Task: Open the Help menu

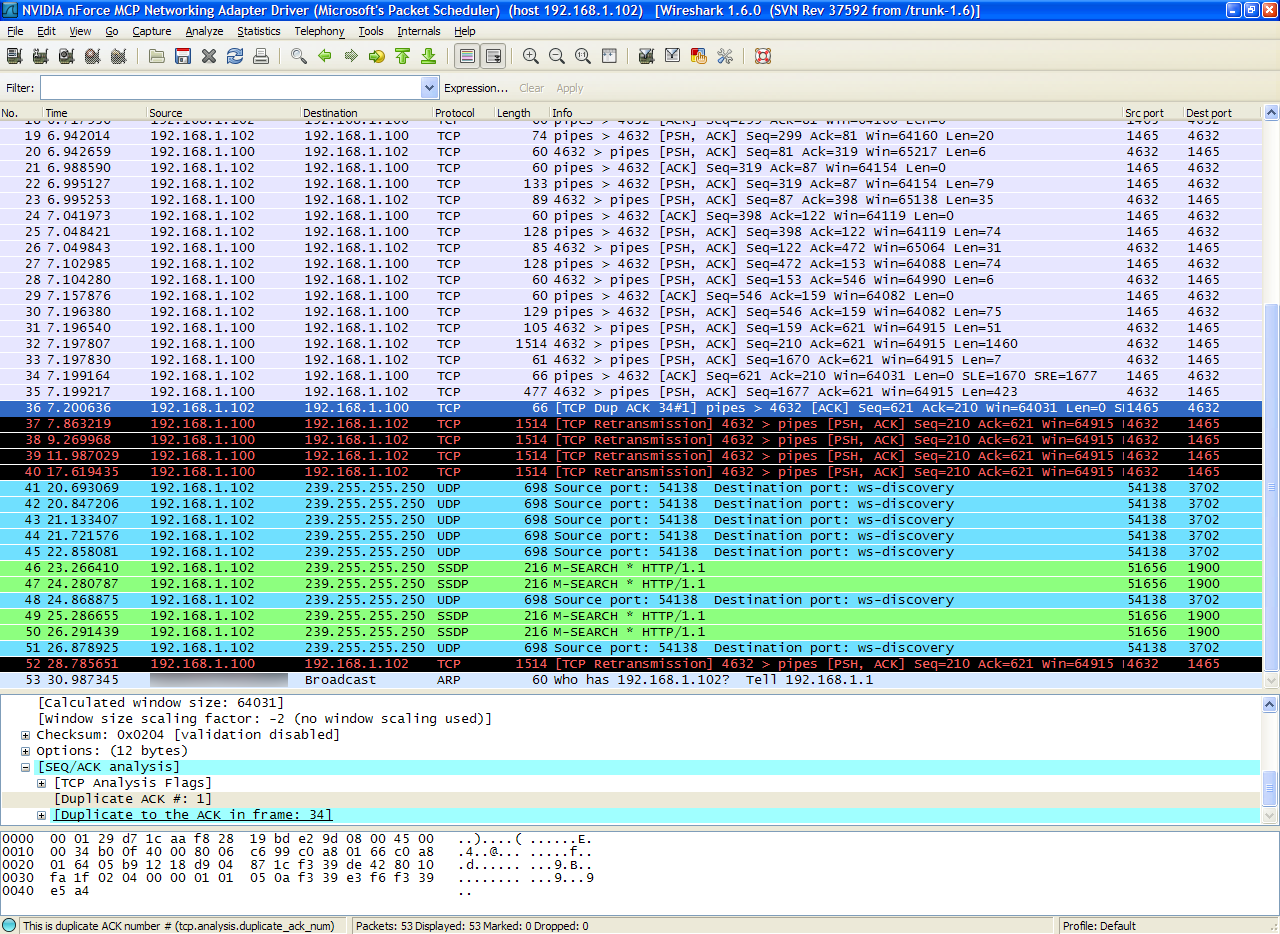Action: click(464, 31)
